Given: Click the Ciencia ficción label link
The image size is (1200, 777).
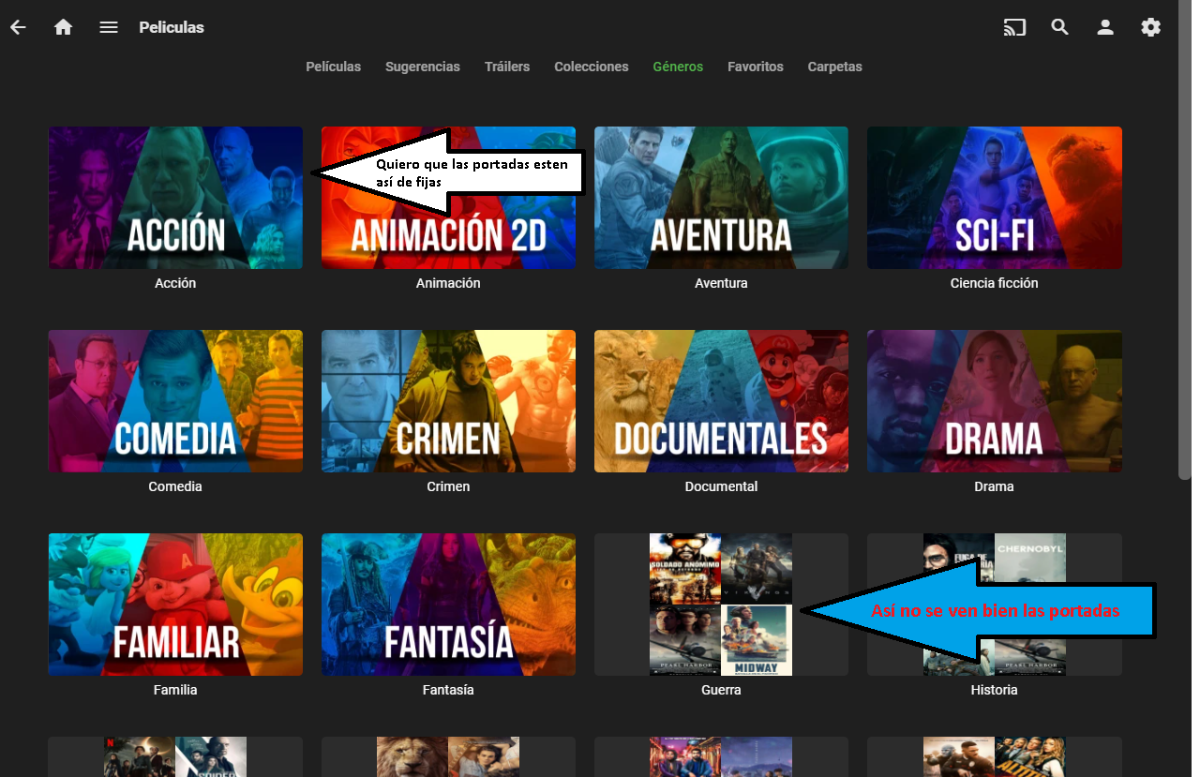Looking at the screenshot, I should (x=994, y=283).
